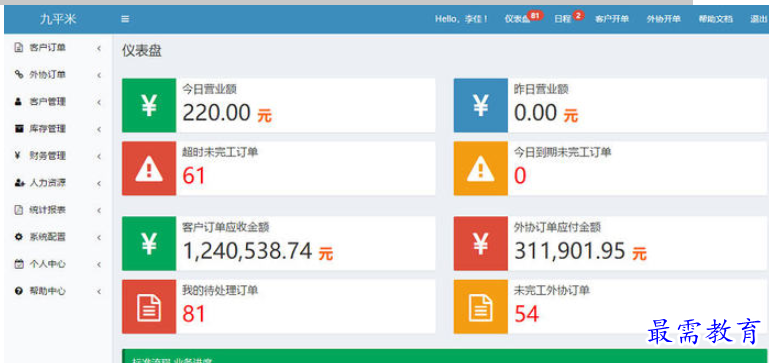
Task: Click the 人力资源 user-plus icon
Action: pos(19,183)
